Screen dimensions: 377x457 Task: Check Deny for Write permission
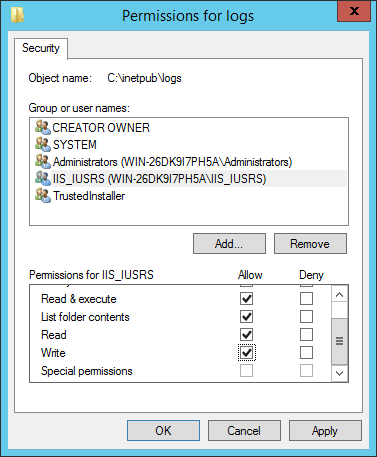point(306,353)
